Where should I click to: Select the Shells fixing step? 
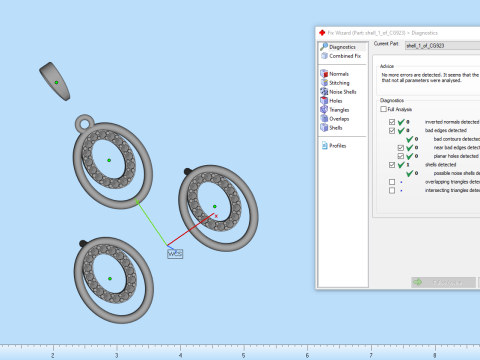click(x=331, y=128)
